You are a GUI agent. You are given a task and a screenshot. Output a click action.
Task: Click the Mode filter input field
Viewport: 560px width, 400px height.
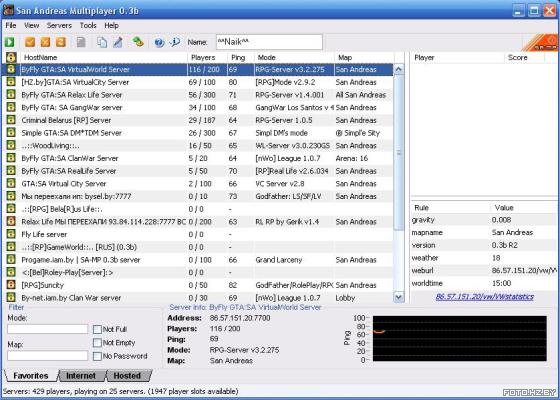pyautogui.click(x=48, y=329)
